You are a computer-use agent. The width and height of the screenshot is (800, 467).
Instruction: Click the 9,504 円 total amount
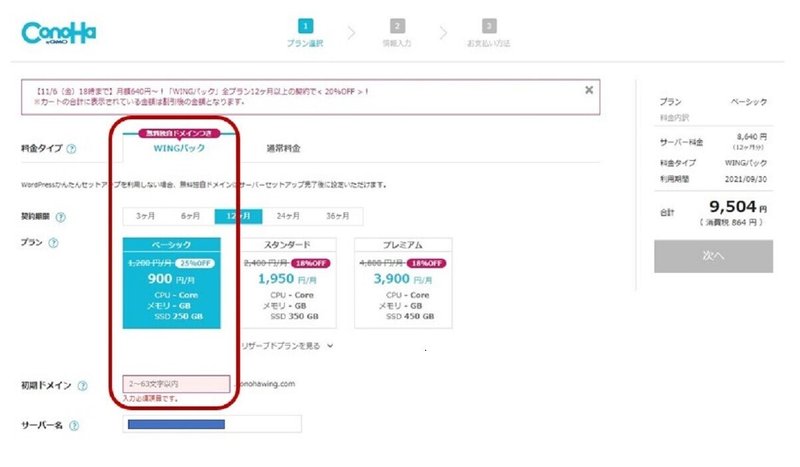point(738,207)
